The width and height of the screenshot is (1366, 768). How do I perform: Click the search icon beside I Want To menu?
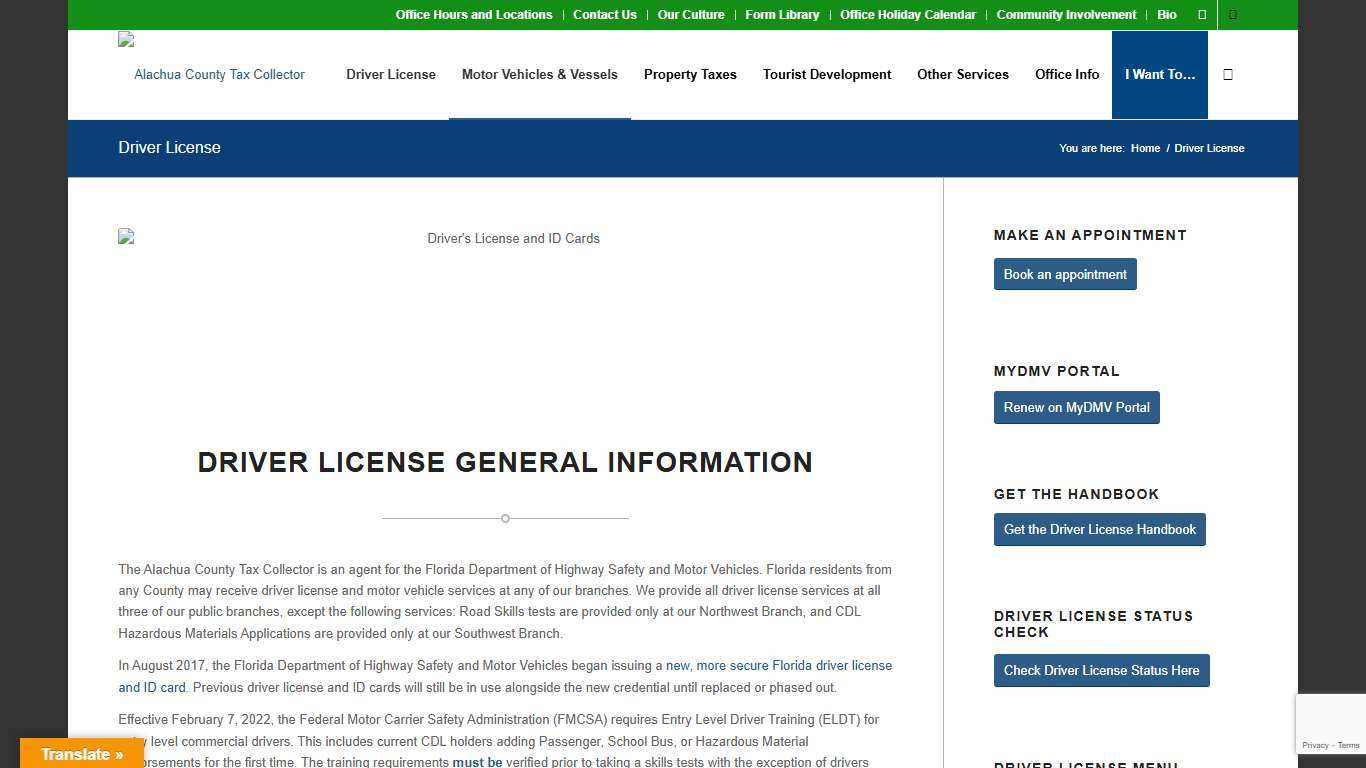(x=1228, y=74)
